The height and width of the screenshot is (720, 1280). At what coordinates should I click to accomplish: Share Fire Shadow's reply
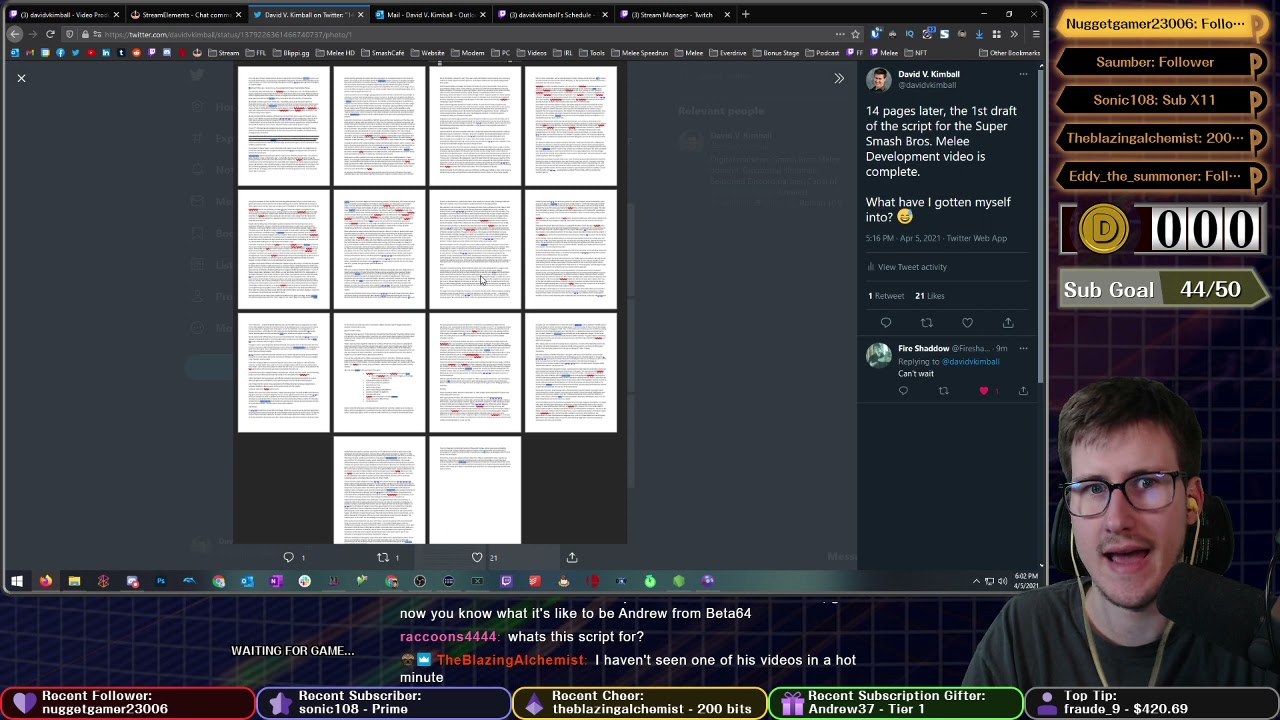pos(1023,391)
